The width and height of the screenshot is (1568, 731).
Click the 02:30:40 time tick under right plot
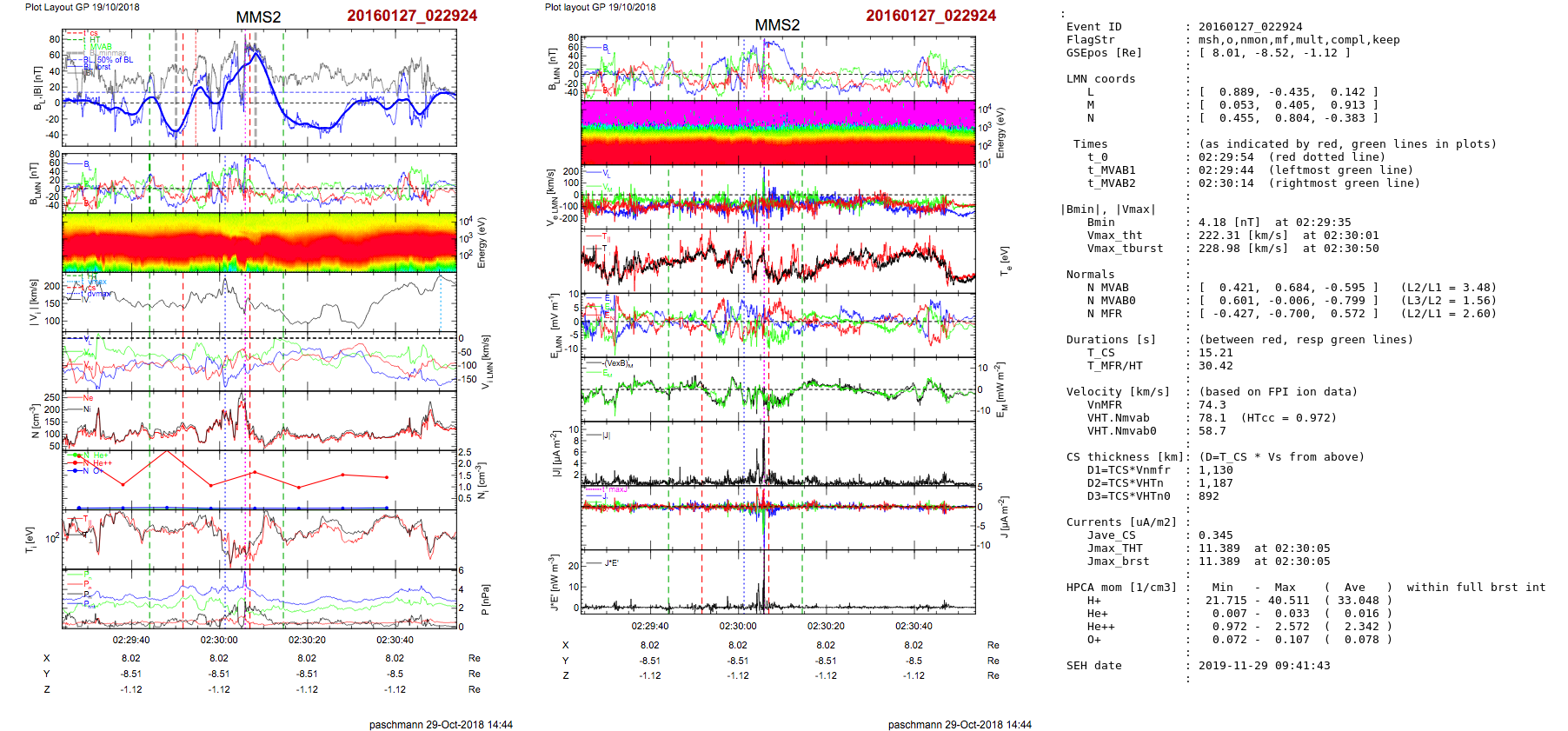click(914, 626)
